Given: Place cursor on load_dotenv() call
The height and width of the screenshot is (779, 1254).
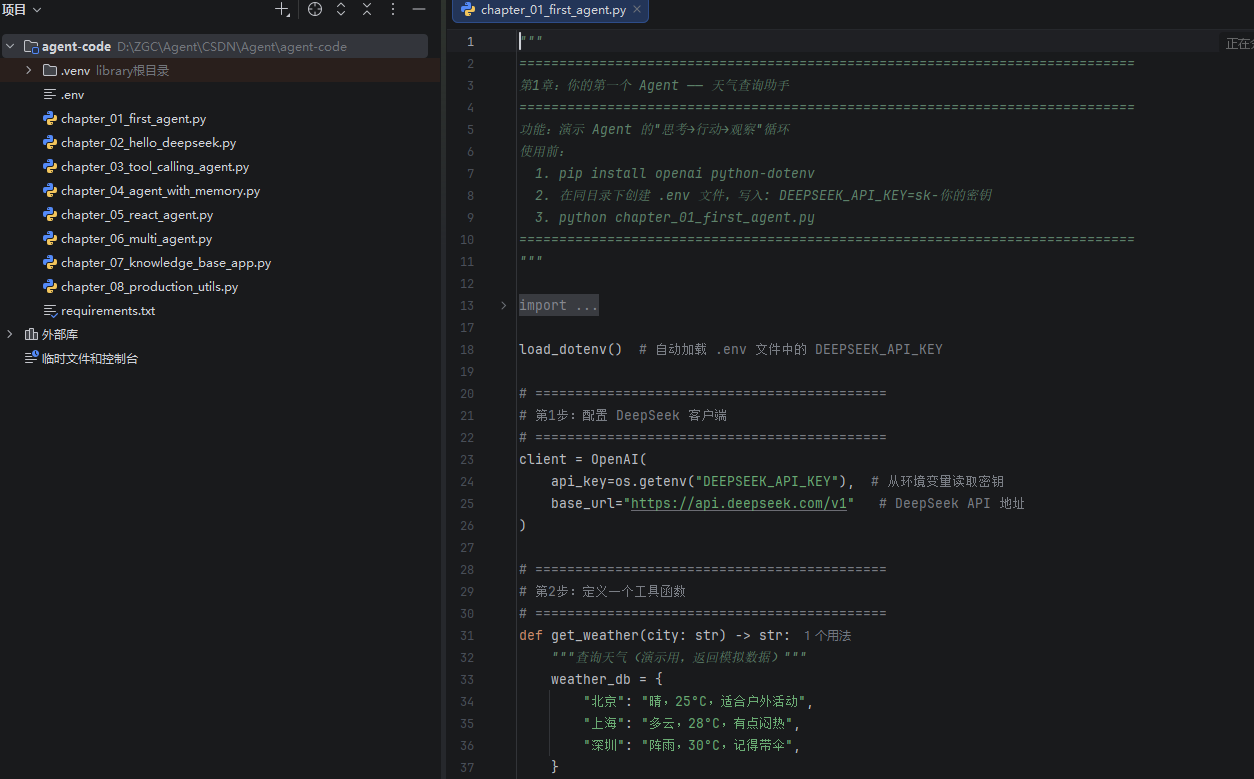Looking at the screenshot, I should (x=570, y=350).
